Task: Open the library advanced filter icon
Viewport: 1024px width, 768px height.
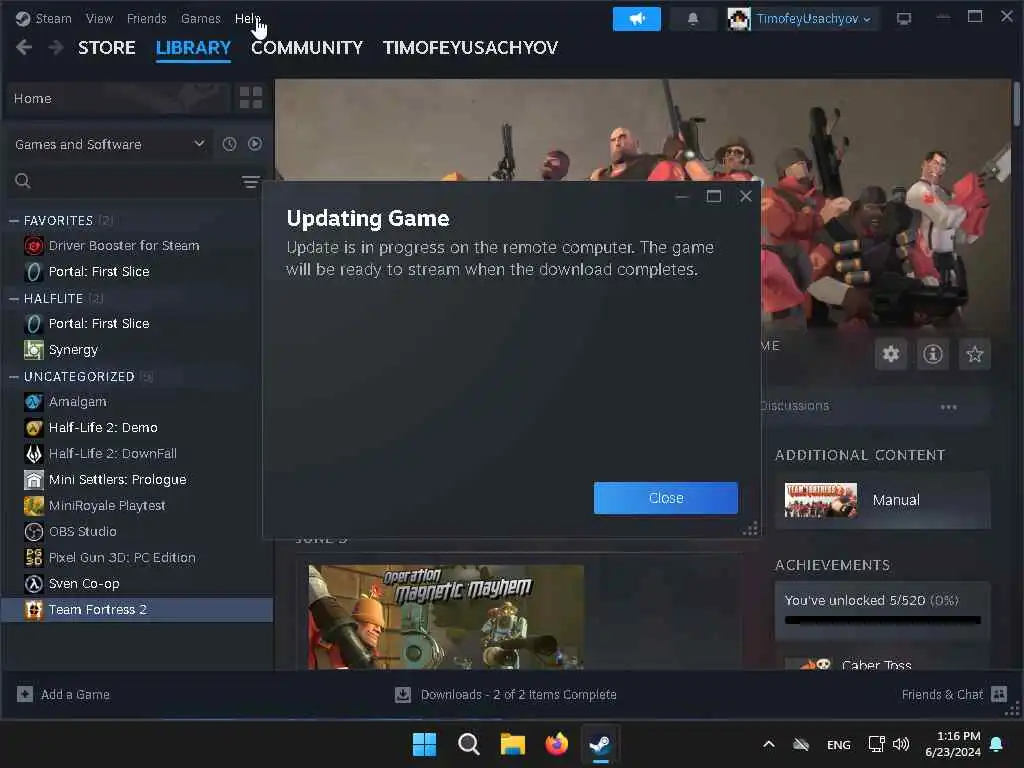Action: point(250,182)
